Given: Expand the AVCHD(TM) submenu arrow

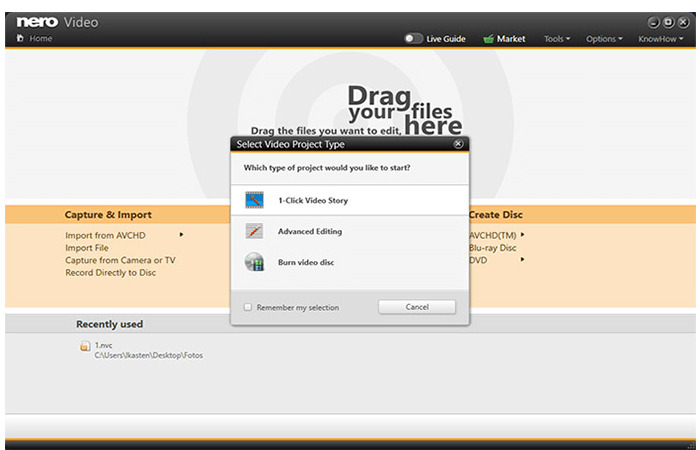Looking at the screenshot, I should 522,234.
